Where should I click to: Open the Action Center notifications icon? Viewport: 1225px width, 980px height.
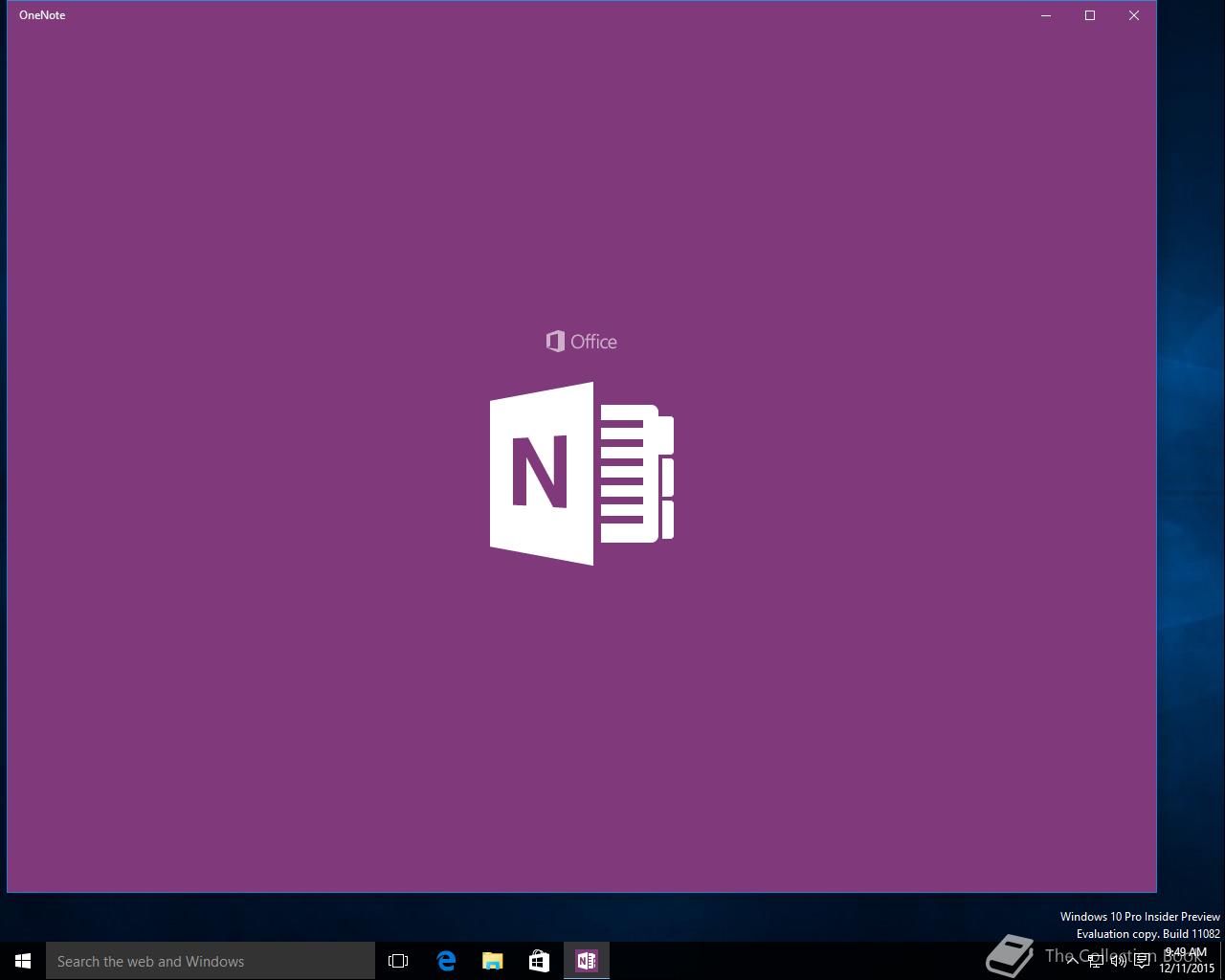tap(1142, 961)
